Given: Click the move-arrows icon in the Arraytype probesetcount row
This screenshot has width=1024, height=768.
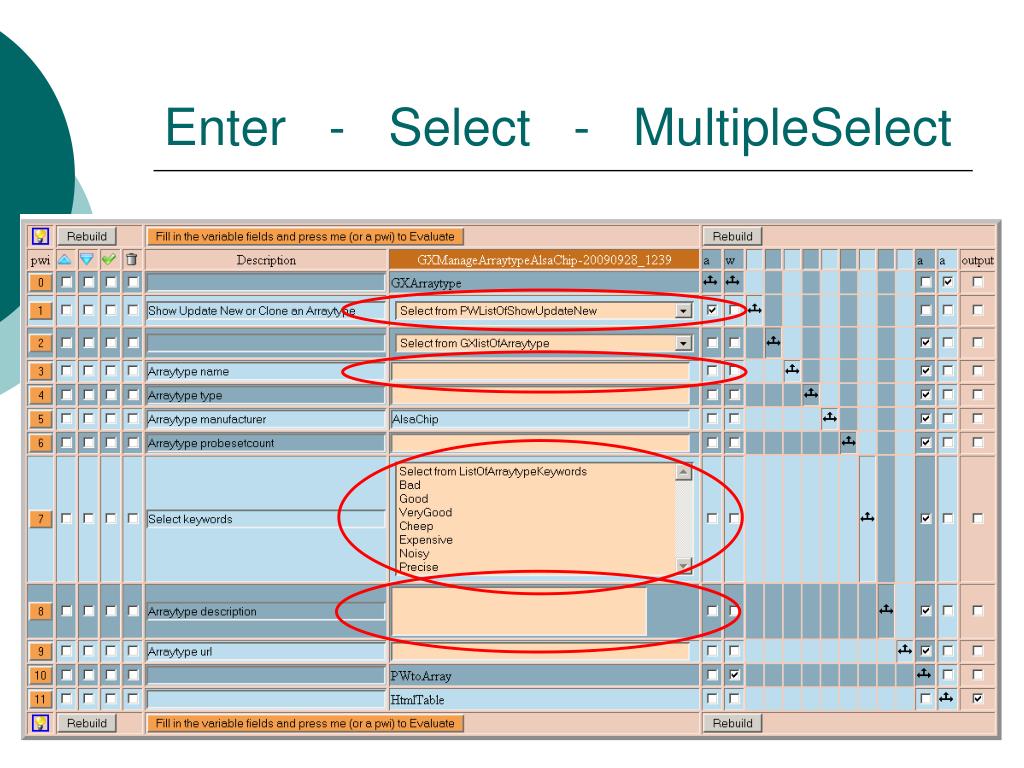Looking at the screenshot, I should pos(848,441).
